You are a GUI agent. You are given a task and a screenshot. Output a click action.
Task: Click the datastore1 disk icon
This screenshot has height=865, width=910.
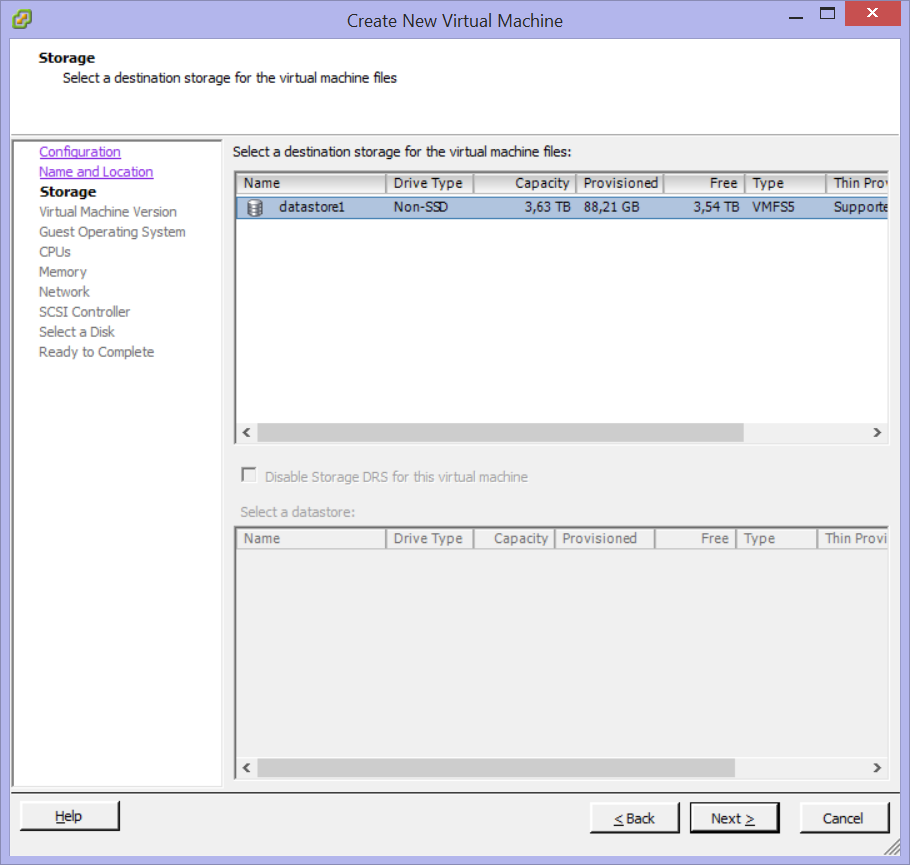click(x=255, y=207)
